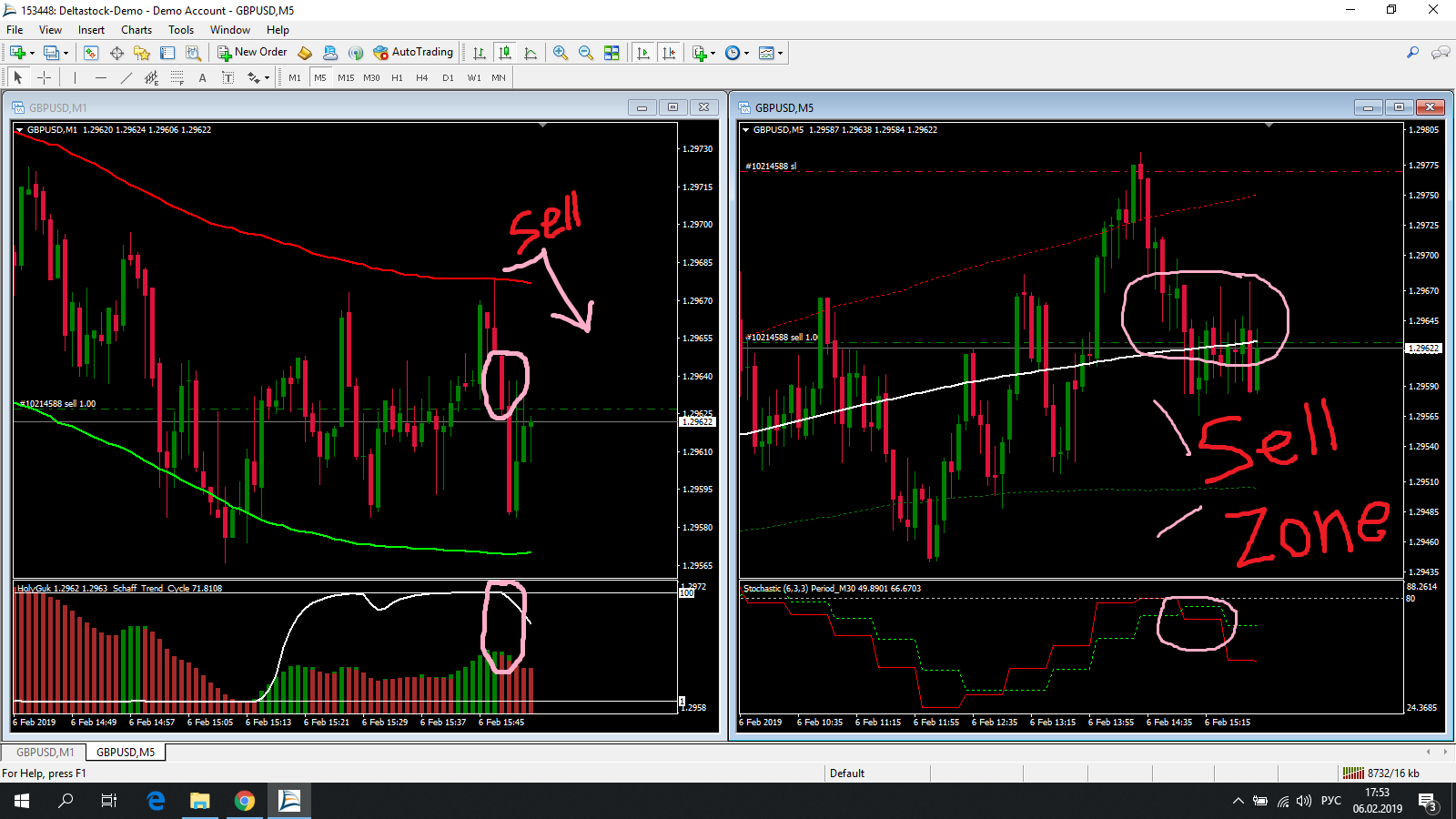Open the Profiles toolbar icon
The image size is (1456, 819).
click(x=51, y=53)
